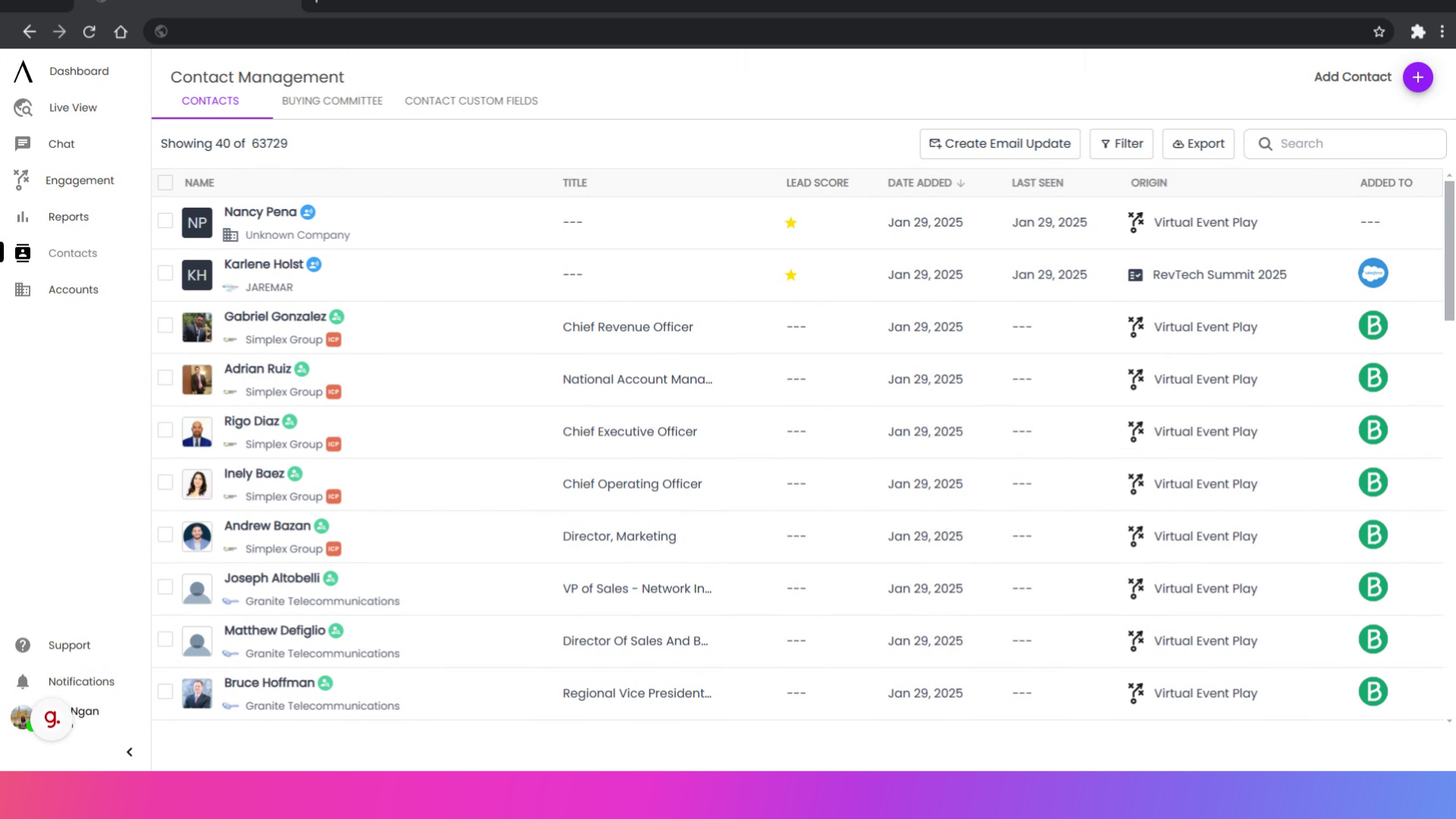
Task: Click green B icon in Bruce Hoffman row
Action: click(x=1373, y=692)
